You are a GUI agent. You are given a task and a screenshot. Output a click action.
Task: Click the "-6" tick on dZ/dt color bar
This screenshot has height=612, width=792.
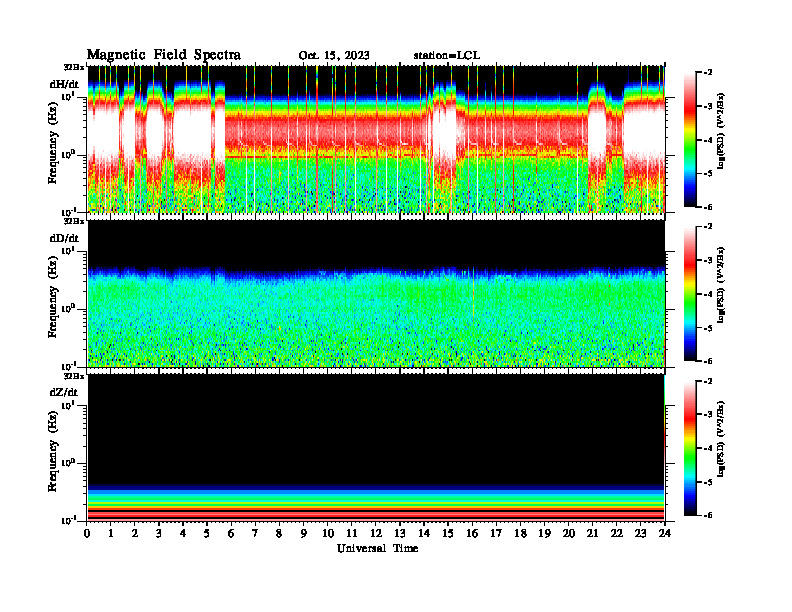tap(708, 515)
